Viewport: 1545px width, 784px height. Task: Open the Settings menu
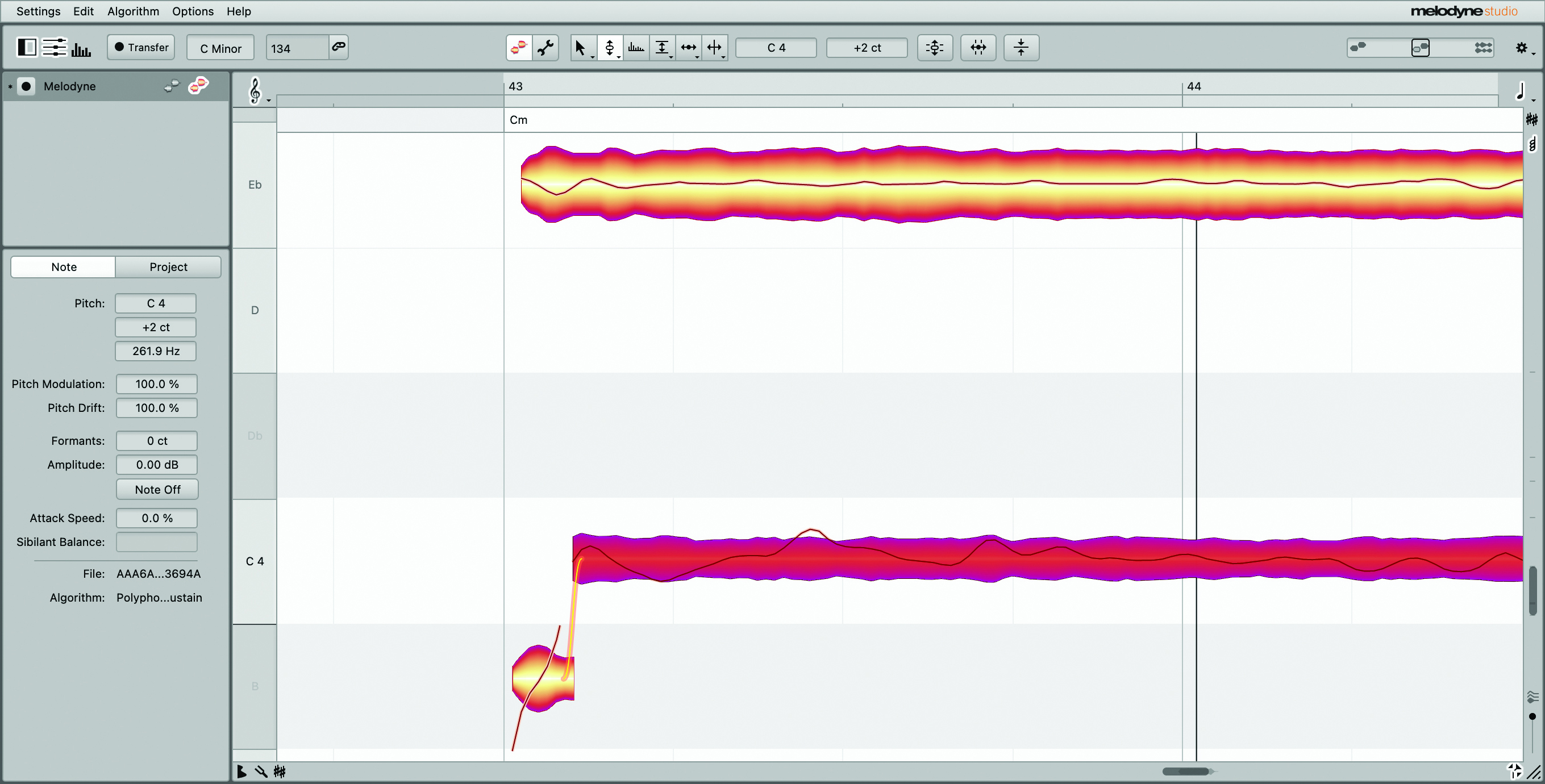coord(39,11)
